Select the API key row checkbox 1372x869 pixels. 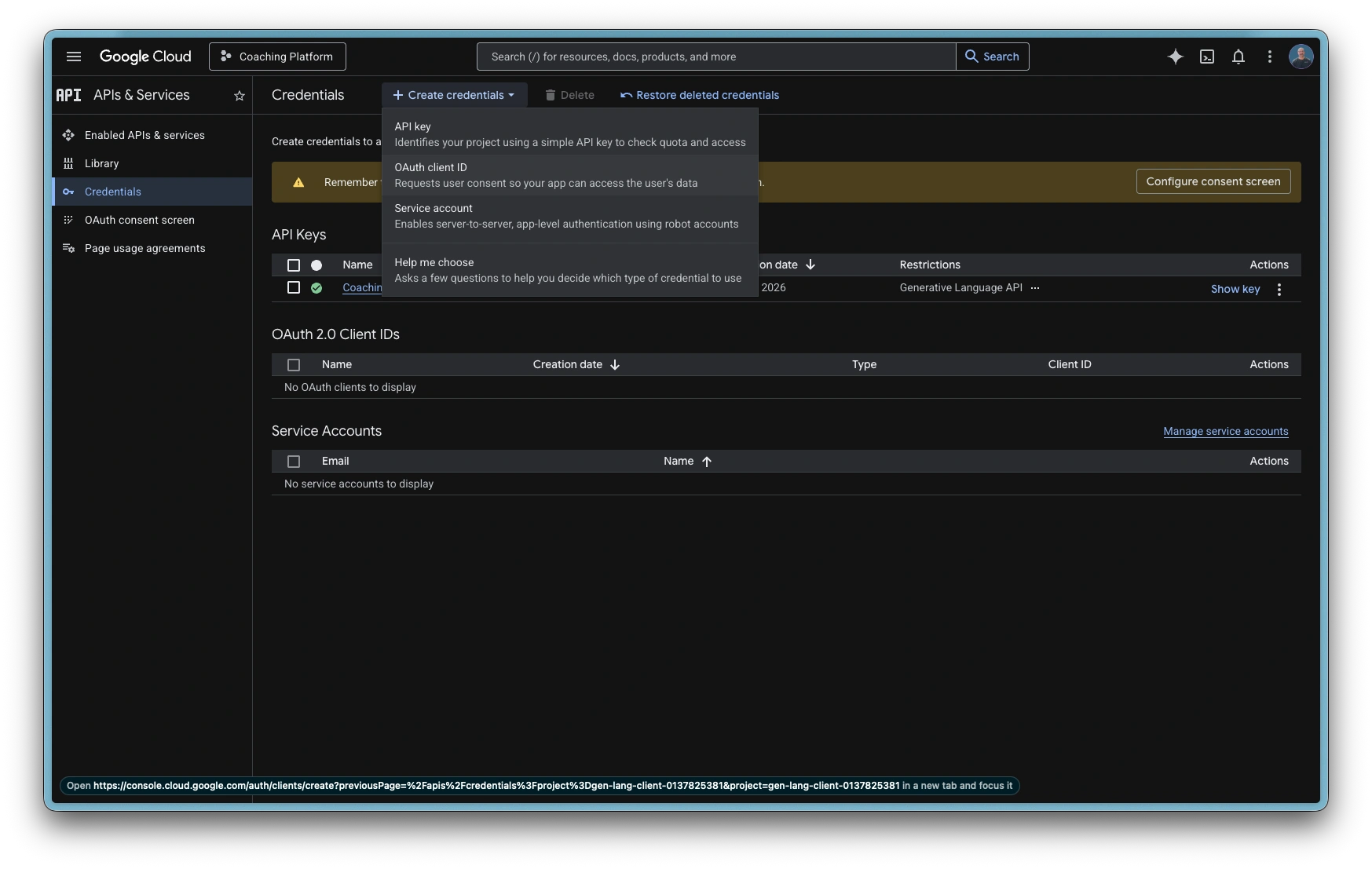[294, 287]
